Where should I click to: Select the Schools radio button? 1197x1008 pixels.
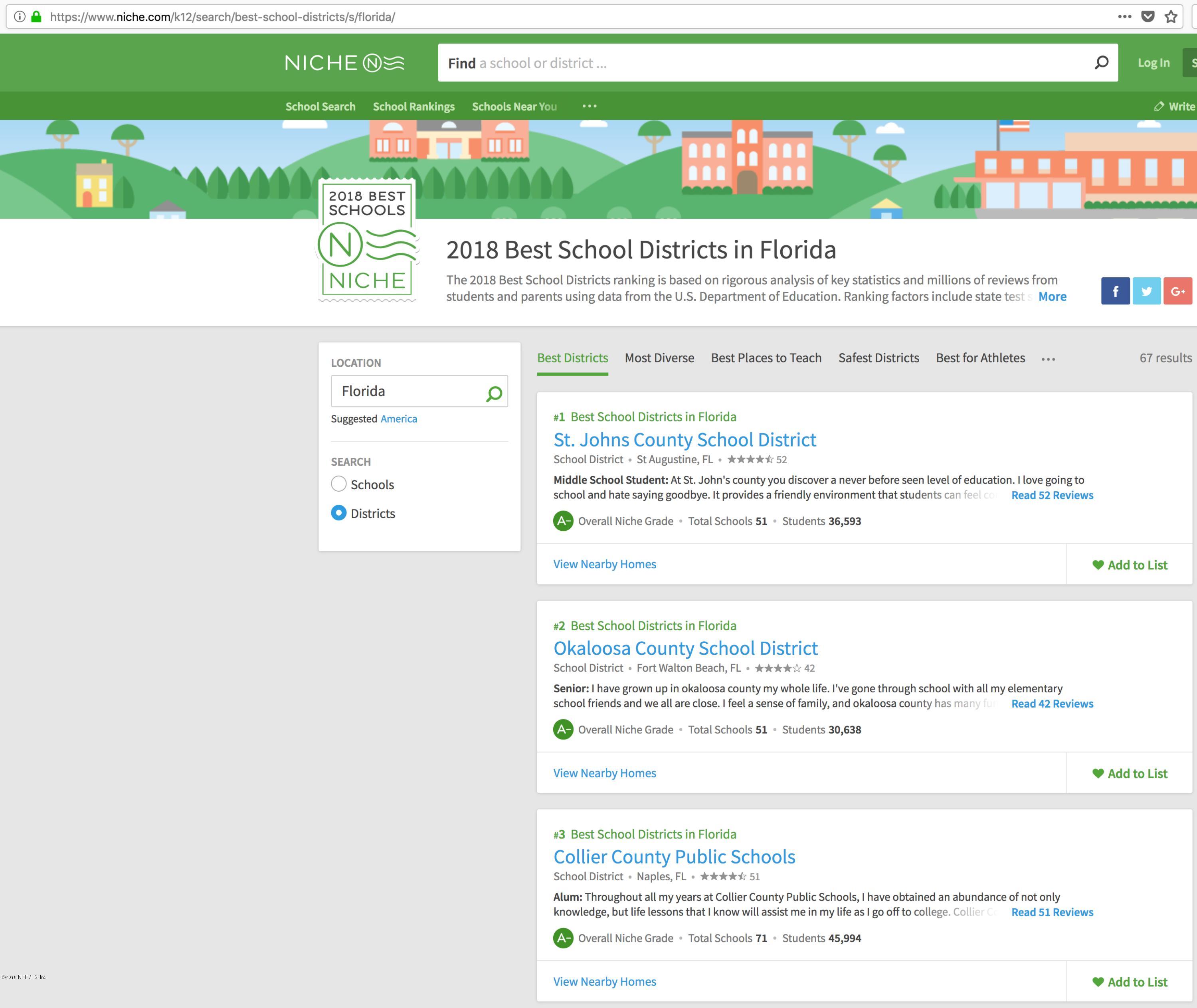point(339,484)
